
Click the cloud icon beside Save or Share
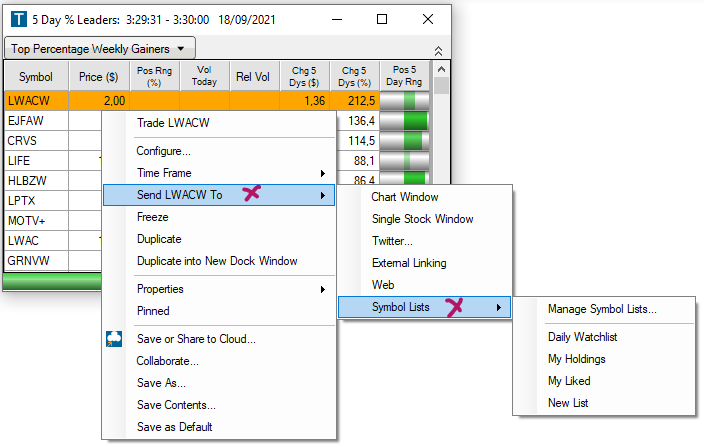pos(114,340)
